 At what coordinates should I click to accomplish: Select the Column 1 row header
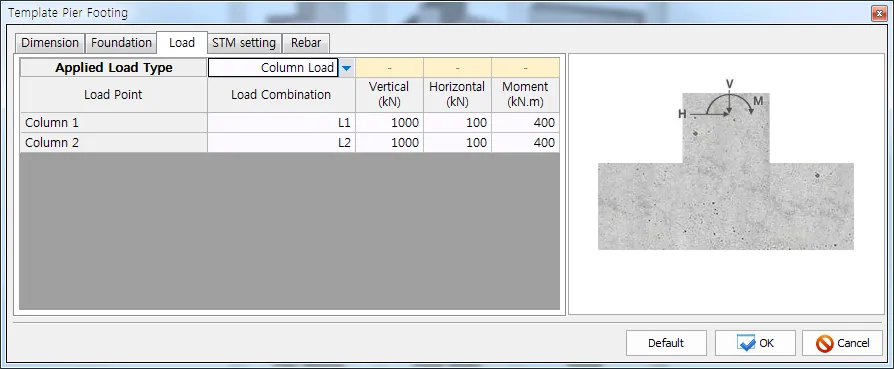pyautogui.click(x=114, y=123)
